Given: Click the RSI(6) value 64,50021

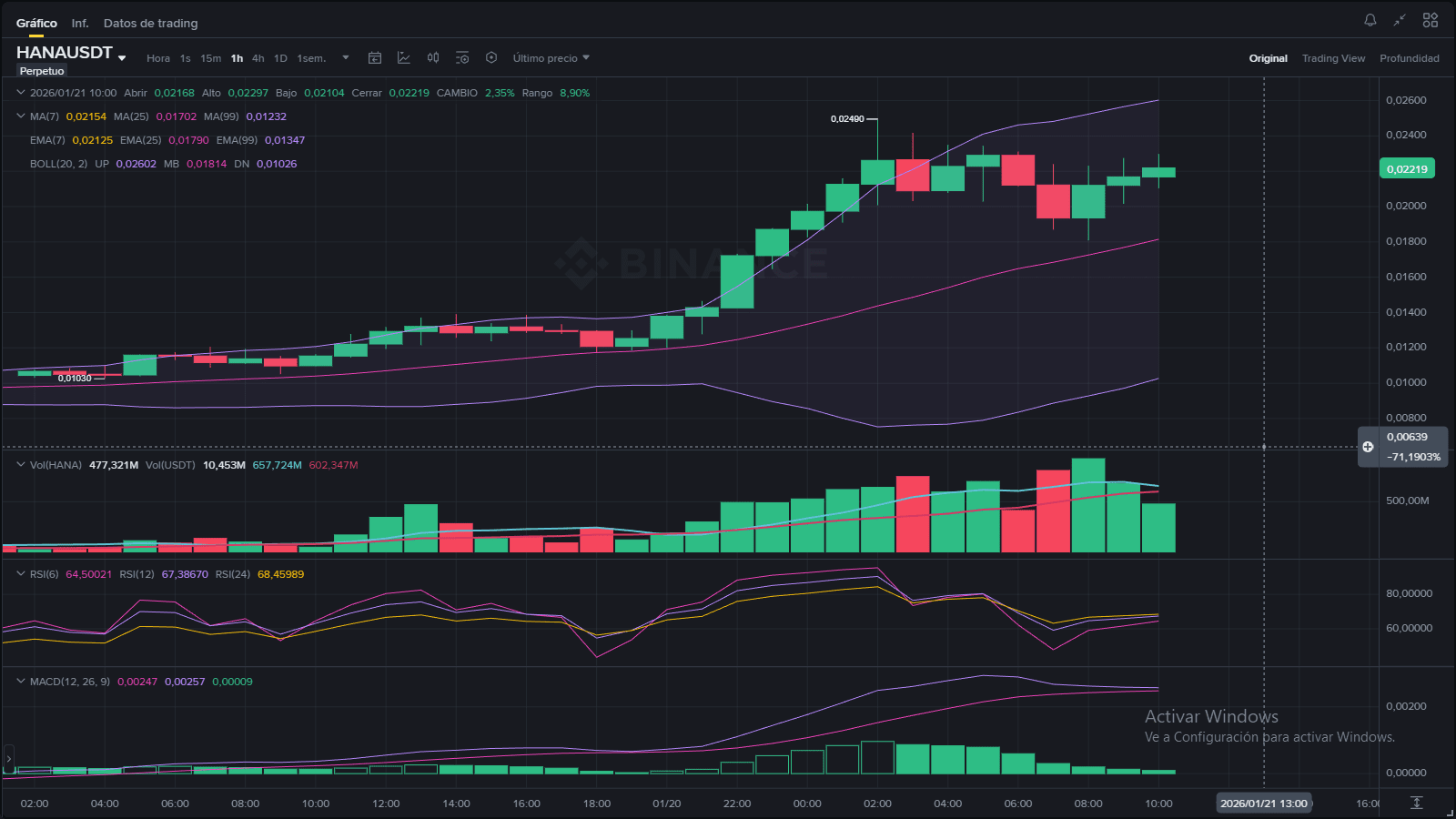Looking at the screenshot, I should pos(89,574).
